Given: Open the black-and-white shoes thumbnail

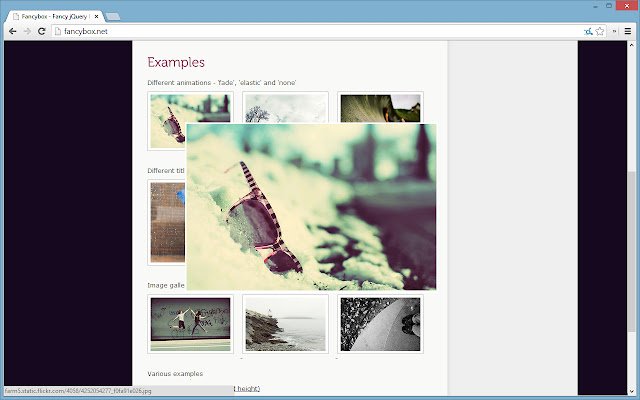Looking at the screenshot, I should [380, 324].
